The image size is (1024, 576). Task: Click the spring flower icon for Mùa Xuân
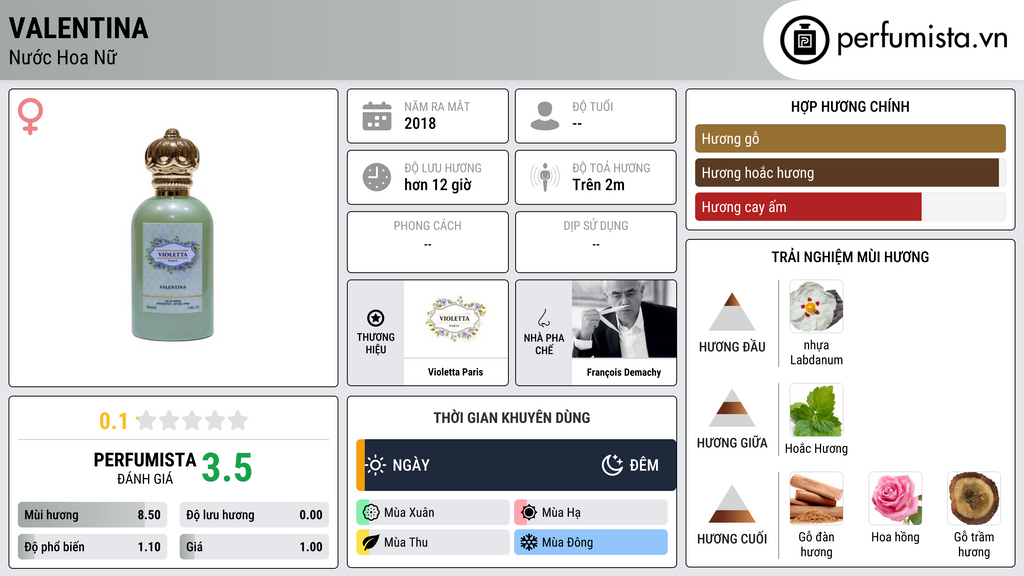[x=371, y=512]
